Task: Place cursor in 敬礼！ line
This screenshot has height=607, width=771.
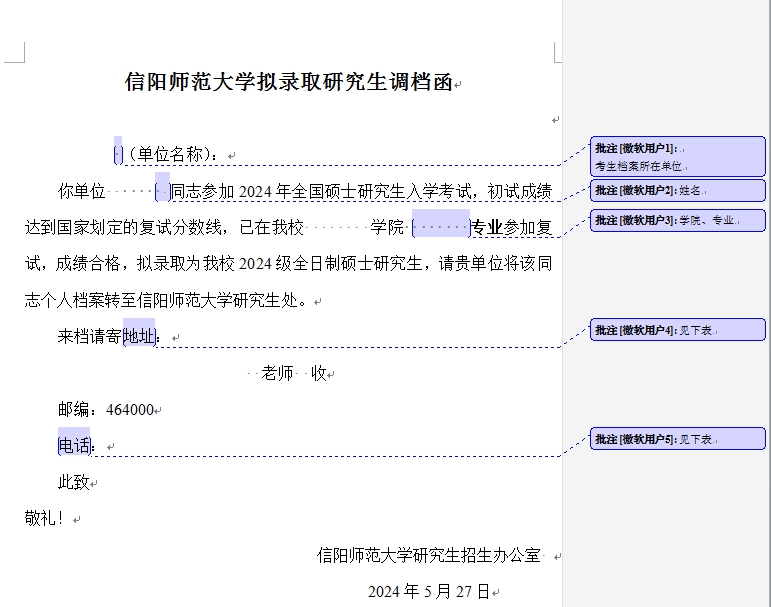Action: [x=44, y=518]
